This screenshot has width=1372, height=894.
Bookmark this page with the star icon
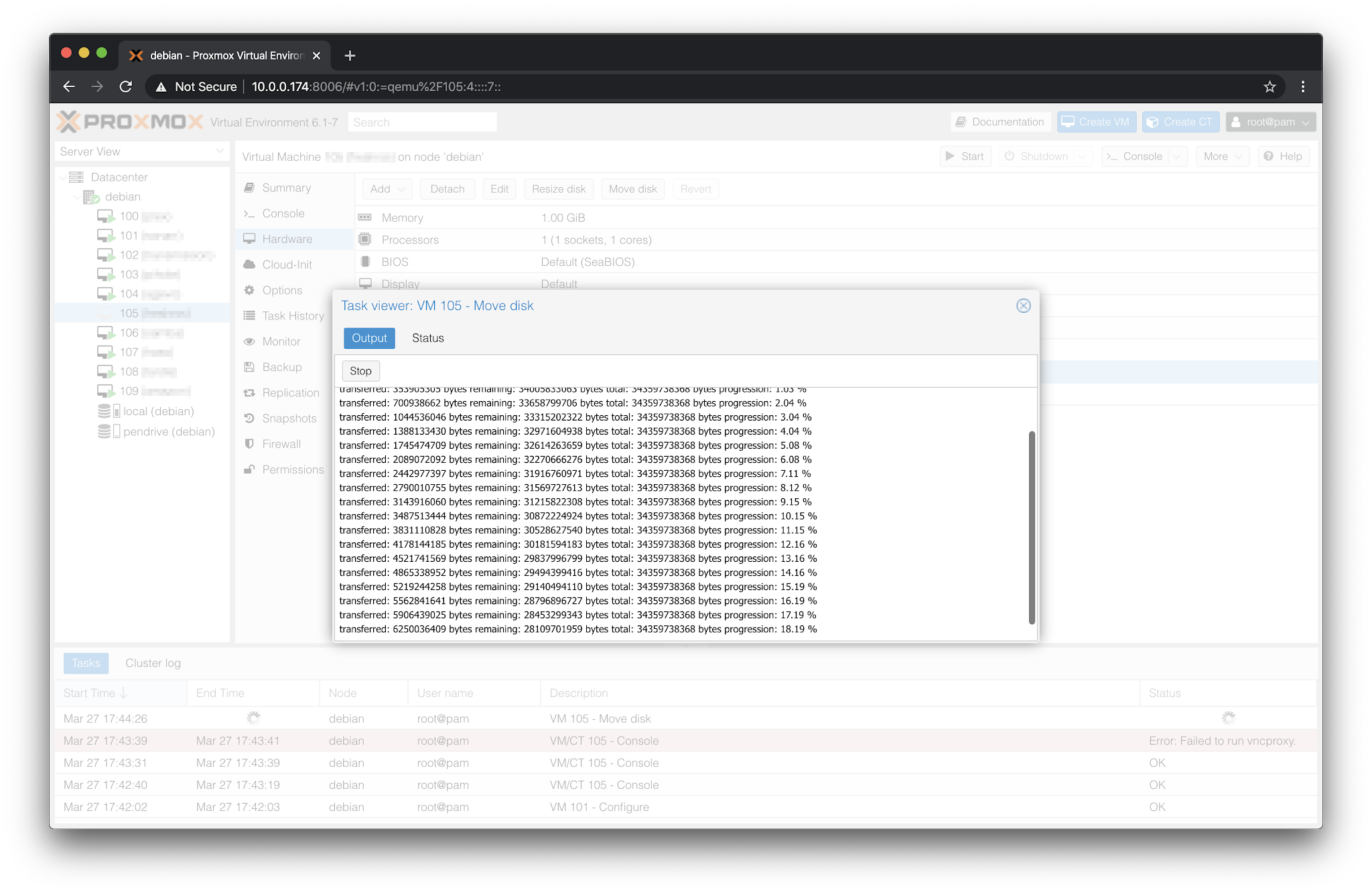click(1270, 86)
